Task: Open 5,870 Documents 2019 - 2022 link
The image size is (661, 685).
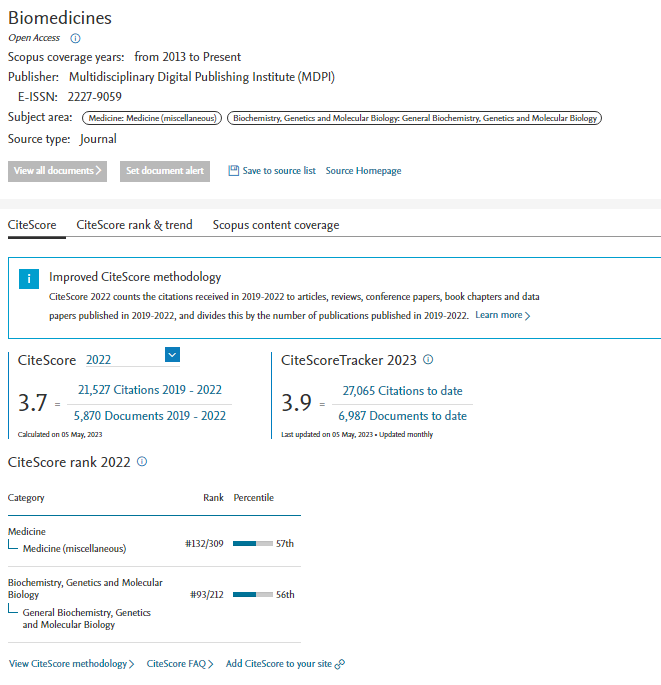Action: pos(149,415)
